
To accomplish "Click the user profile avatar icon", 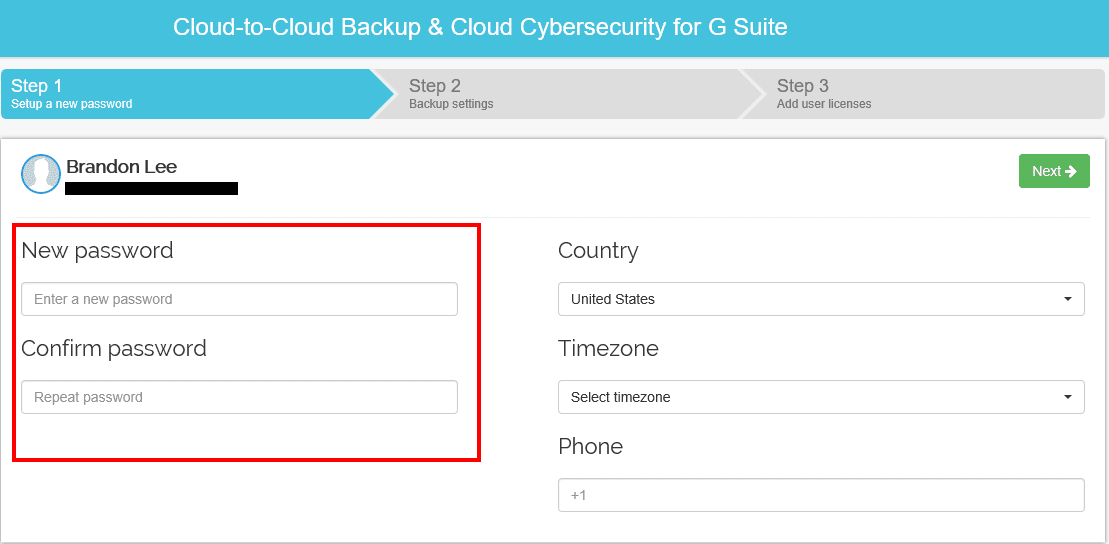I will (x=41, y=174).
